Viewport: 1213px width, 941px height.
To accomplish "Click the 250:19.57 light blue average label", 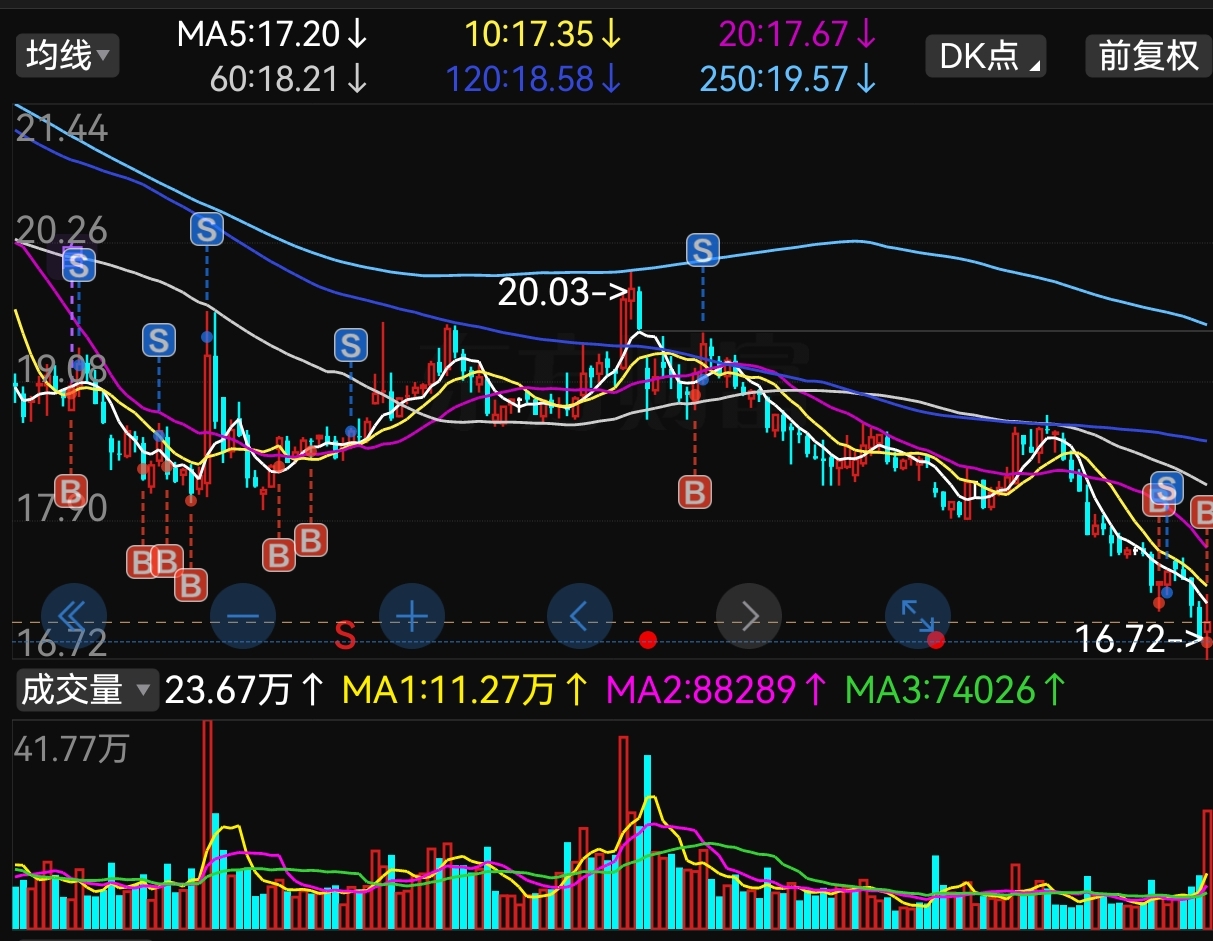I will [788, 79].
